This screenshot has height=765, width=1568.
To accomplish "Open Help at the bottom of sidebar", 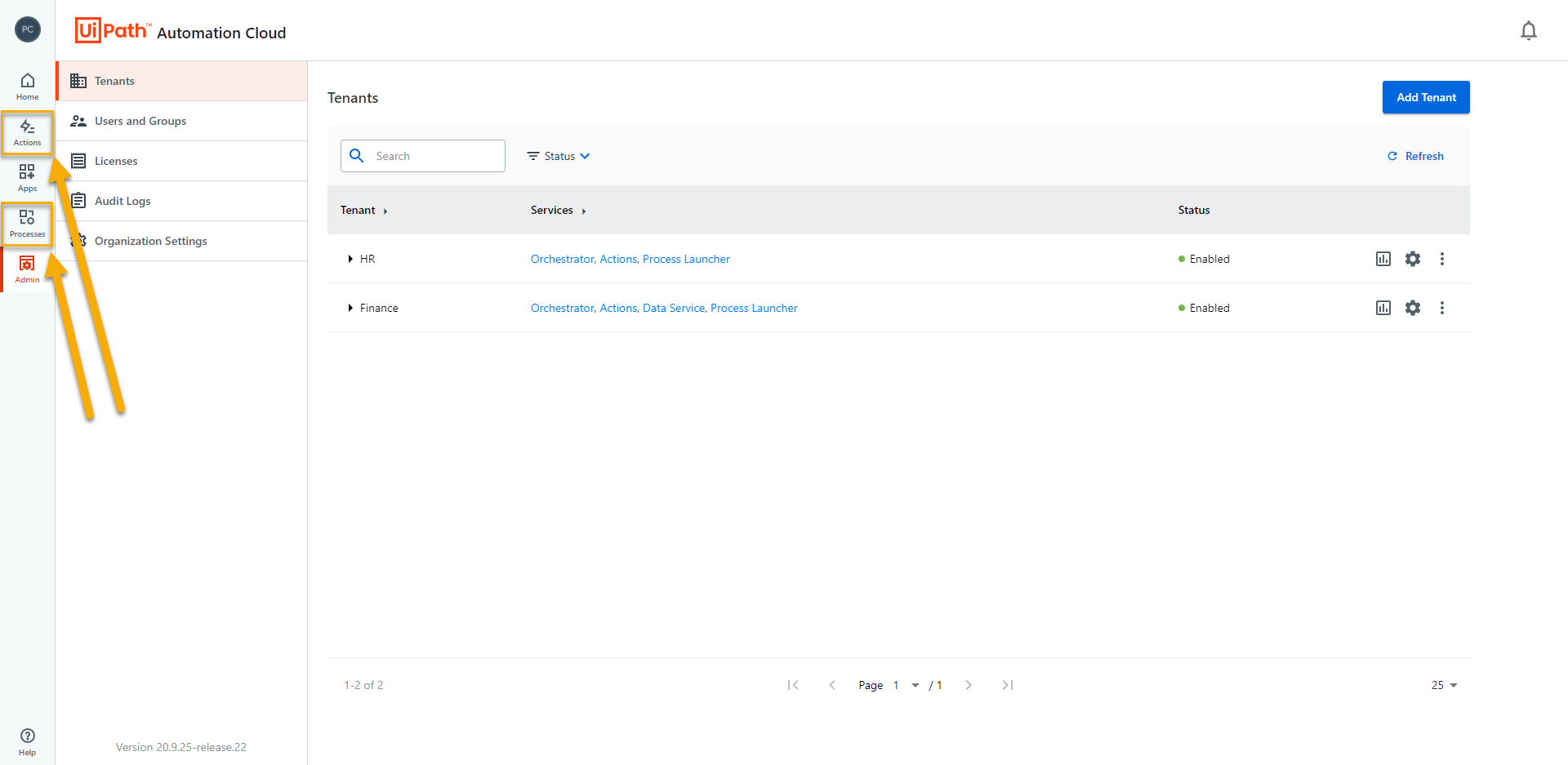I will 27,741.
